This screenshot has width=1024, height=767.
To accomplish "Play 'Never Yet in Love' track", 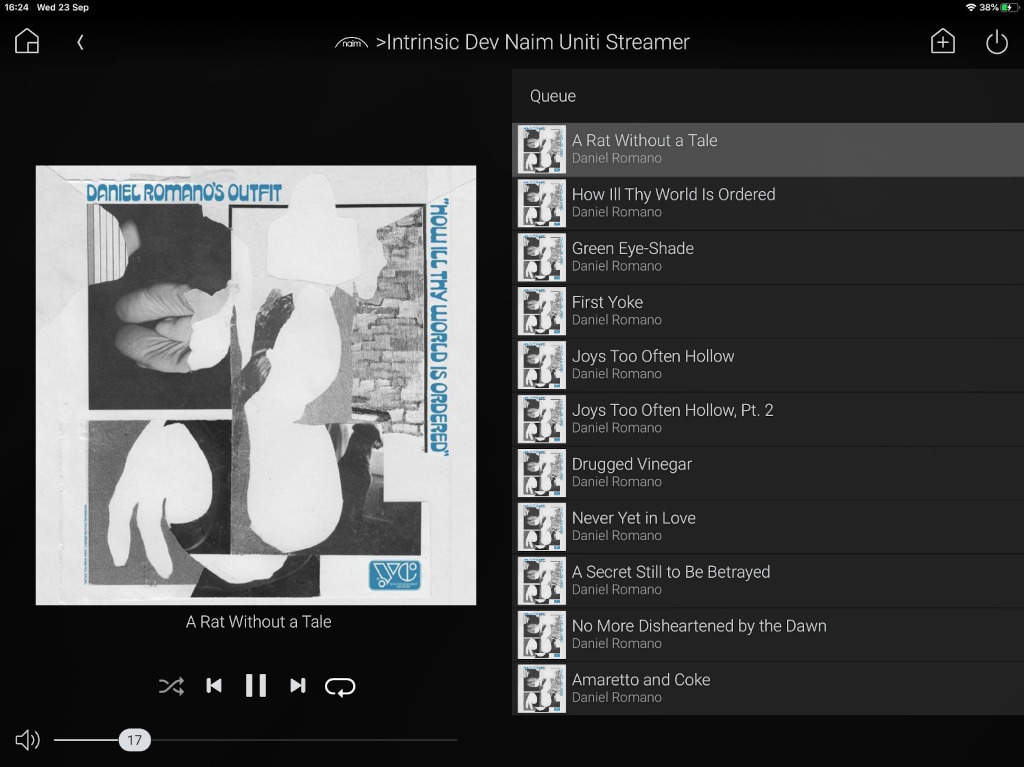I will pyautogui.click(x=768, y=527).
